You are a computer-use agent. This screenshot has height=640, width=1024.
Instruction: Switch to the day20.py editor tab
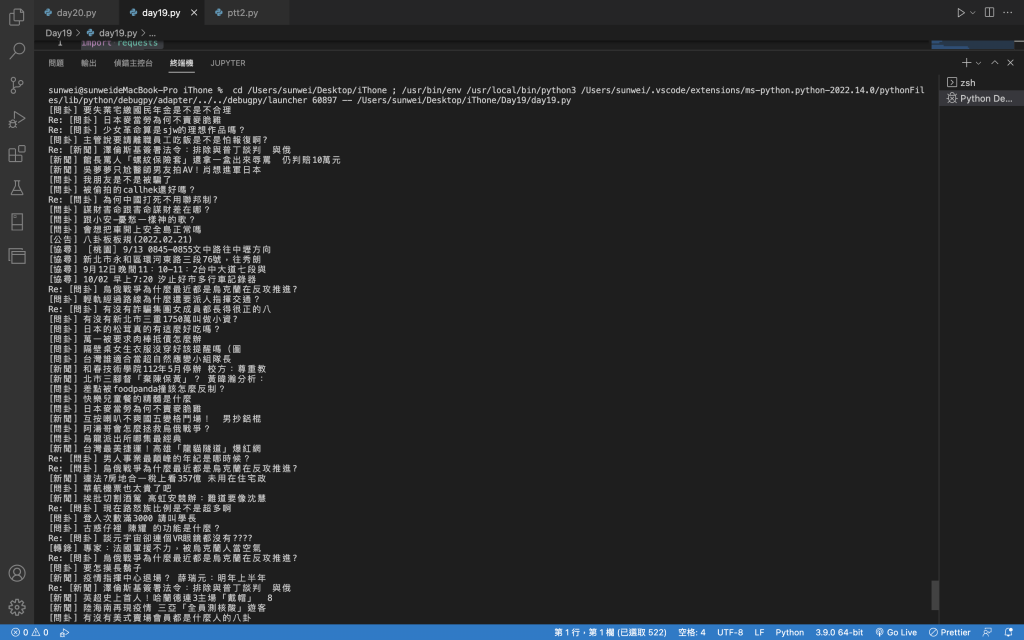point(76,12)
